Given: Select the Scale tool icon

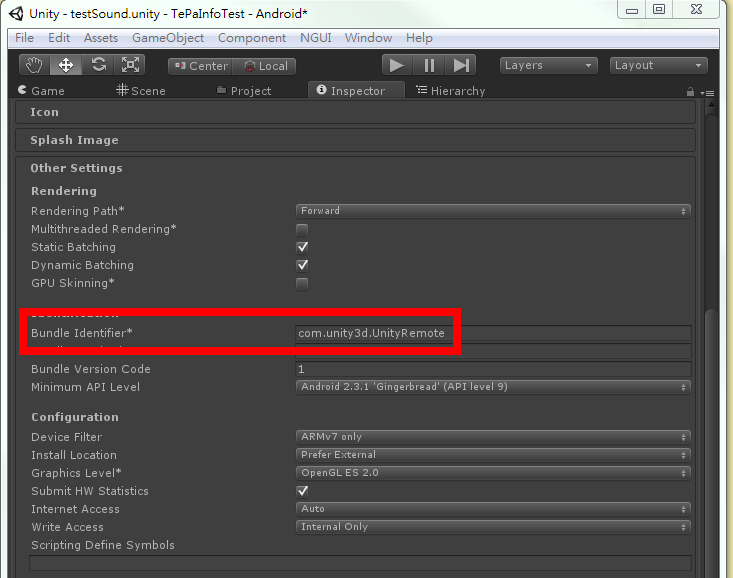Looking at the screenshot, I should (130, 65).
